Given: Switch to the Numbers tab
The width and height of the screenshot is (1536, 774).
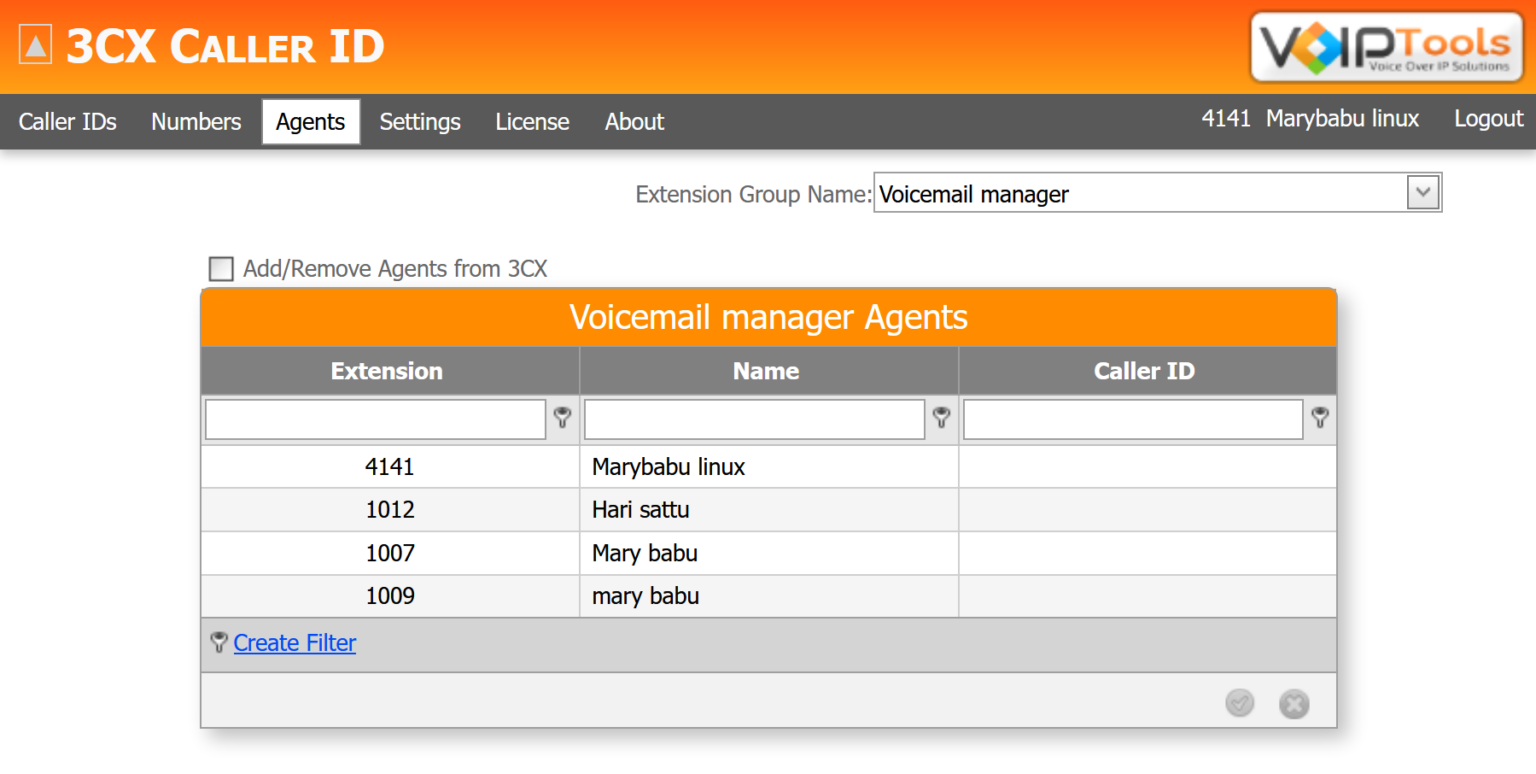Looking at the screenshot, I should coord(196,122).
